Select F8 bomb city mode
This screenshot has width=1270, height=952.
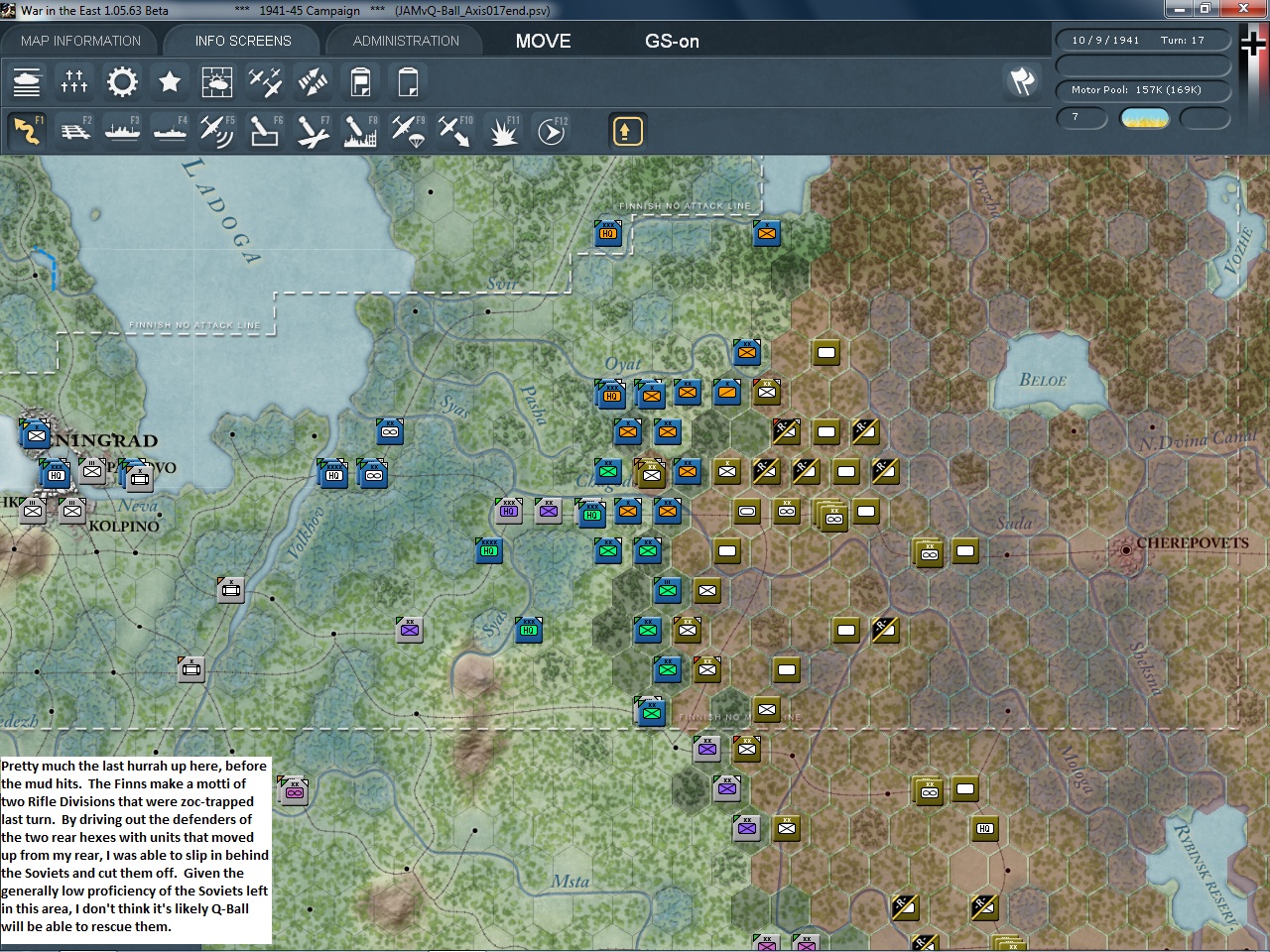pyautogui.click(x=360, y=131)
